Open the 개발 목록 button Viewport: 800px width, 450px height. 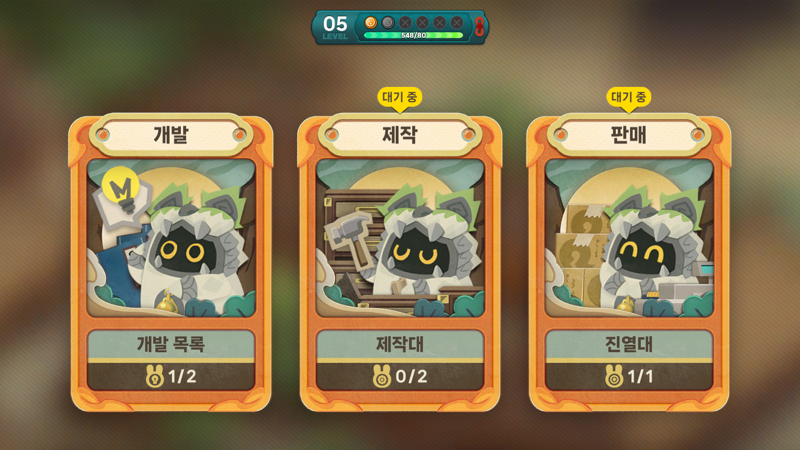[x=171, y=344]
